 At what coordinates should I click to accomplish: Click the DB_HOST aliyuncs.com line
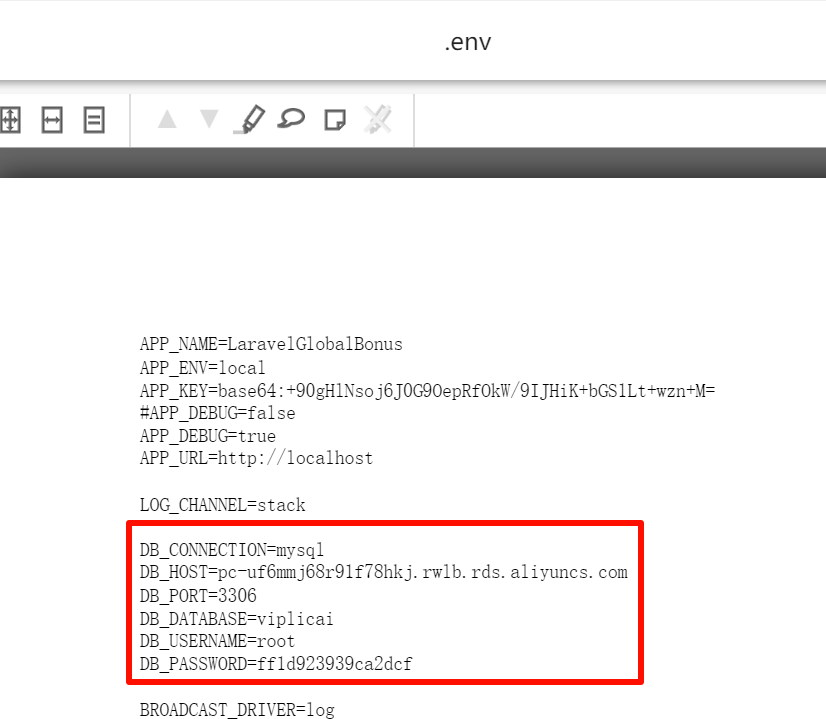coord(384,572)
